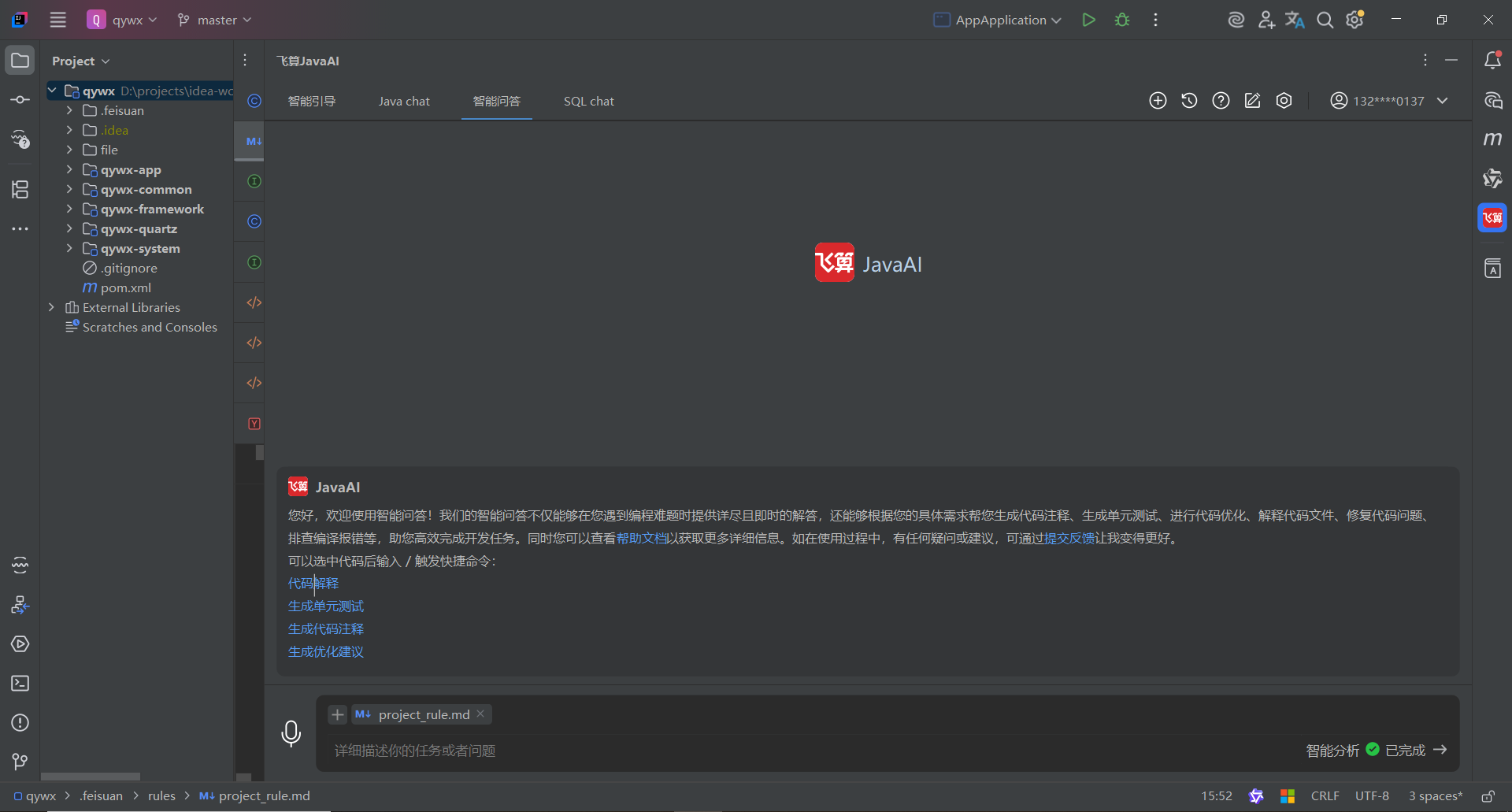
Task: Expand the .feisuan folder
Action: point(69,110)
